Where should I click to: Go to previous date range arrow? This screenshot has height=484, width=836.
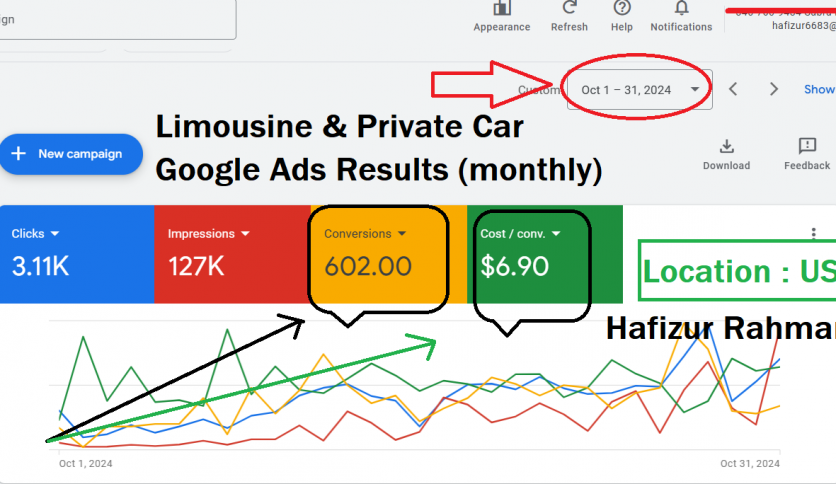[733, 89]
